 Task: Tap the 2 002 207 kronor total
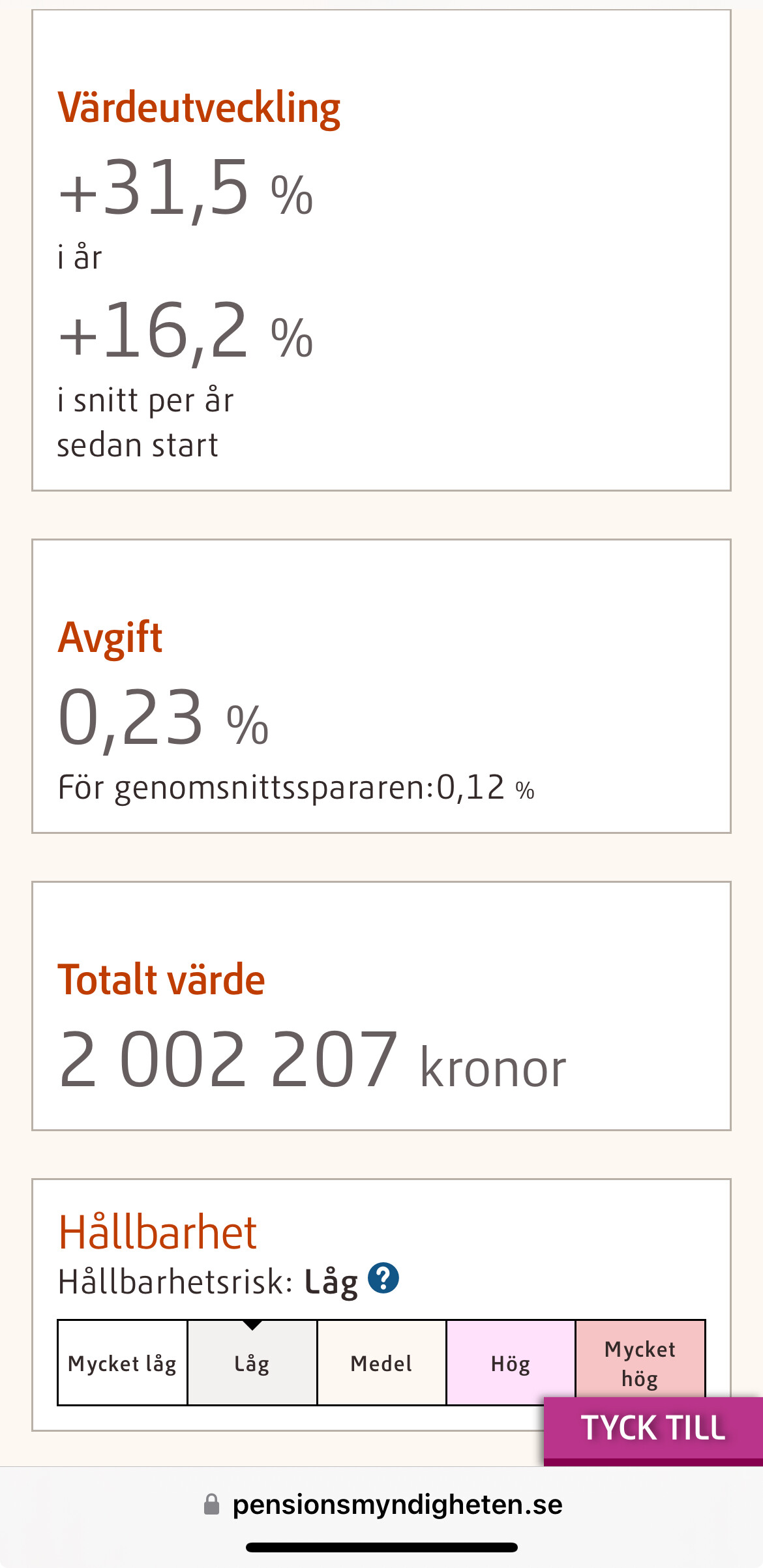(x=312, y=1061)
